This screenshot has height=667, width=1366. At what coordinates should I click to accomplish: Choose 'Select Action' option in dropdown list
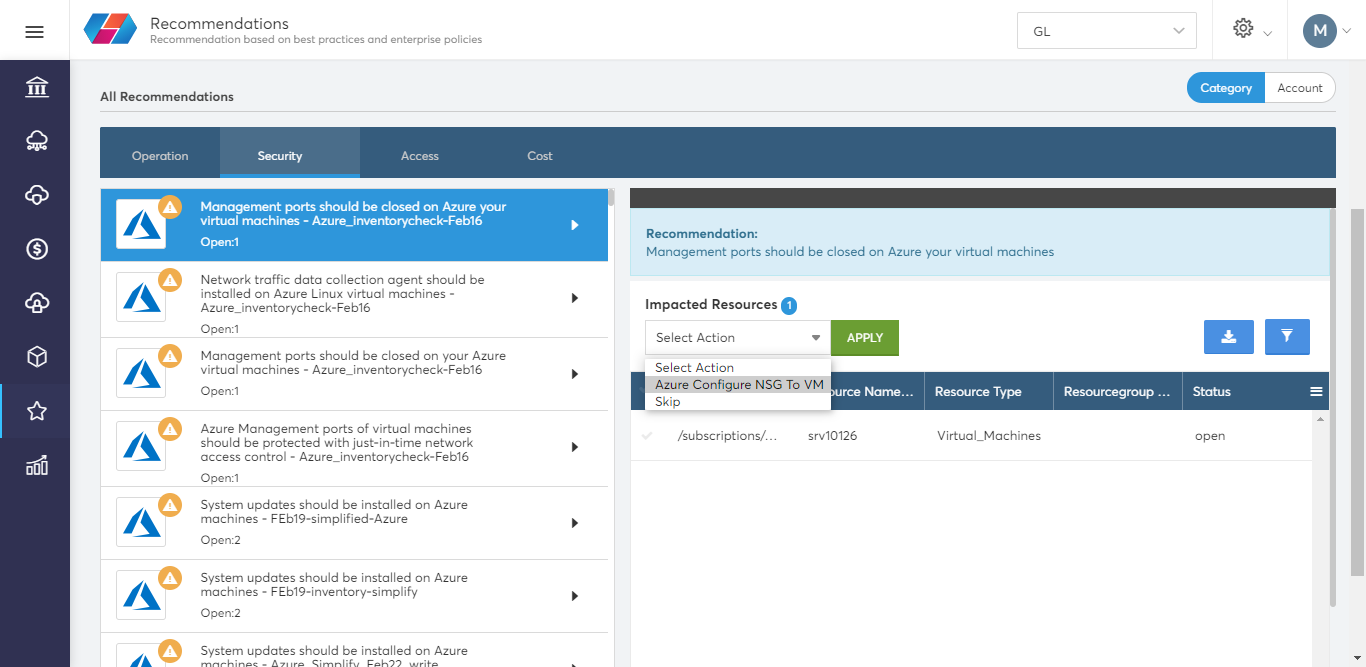(738, 368)
